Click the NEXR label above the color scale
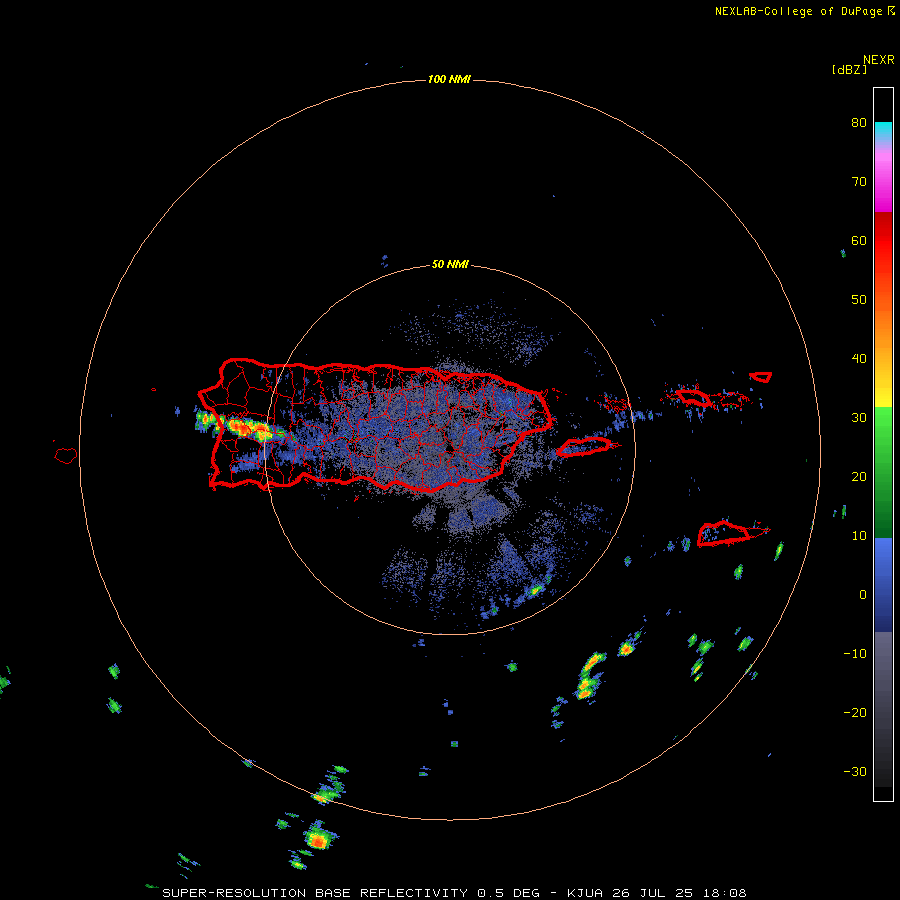The width and height of the screenshot is (900, 900). pyautogui.click(x=879, y=59)
